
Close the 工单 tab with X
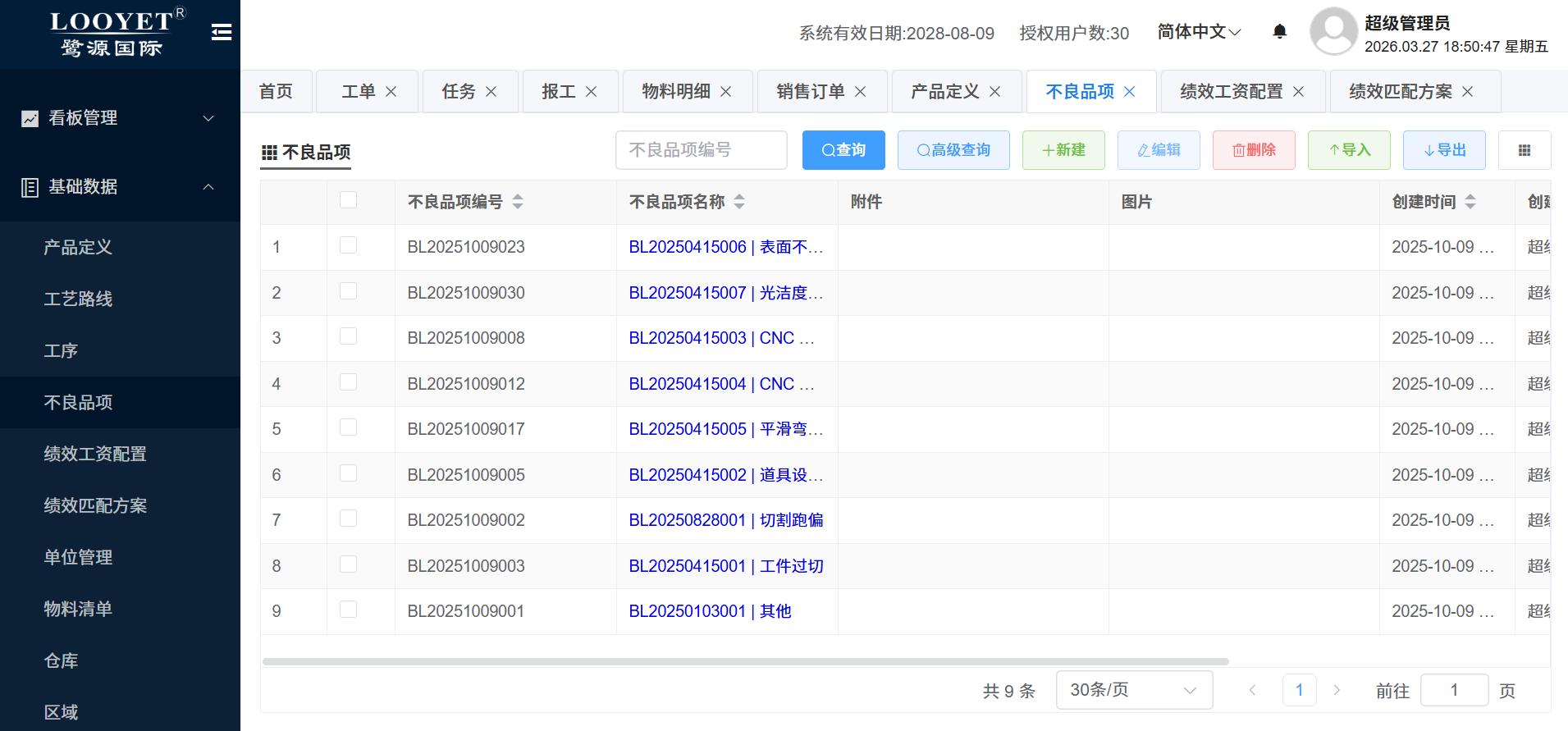(x=391, y=92)
